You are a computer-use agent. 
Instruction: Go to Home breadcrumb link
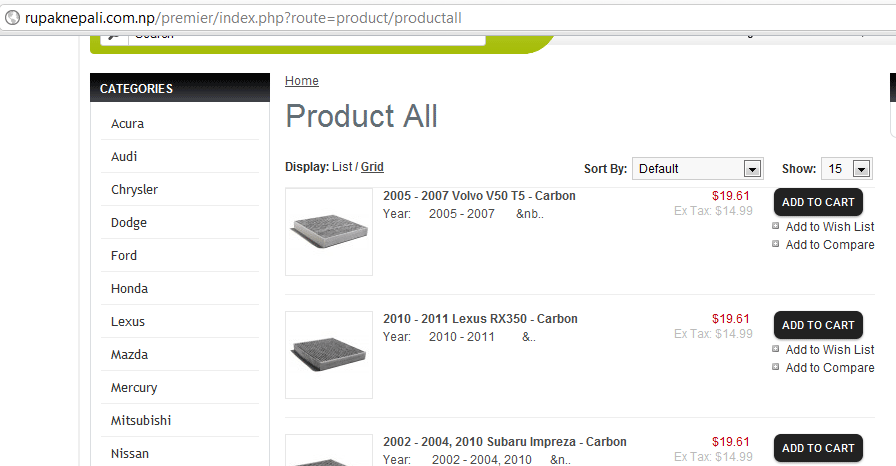coord(302,81)
